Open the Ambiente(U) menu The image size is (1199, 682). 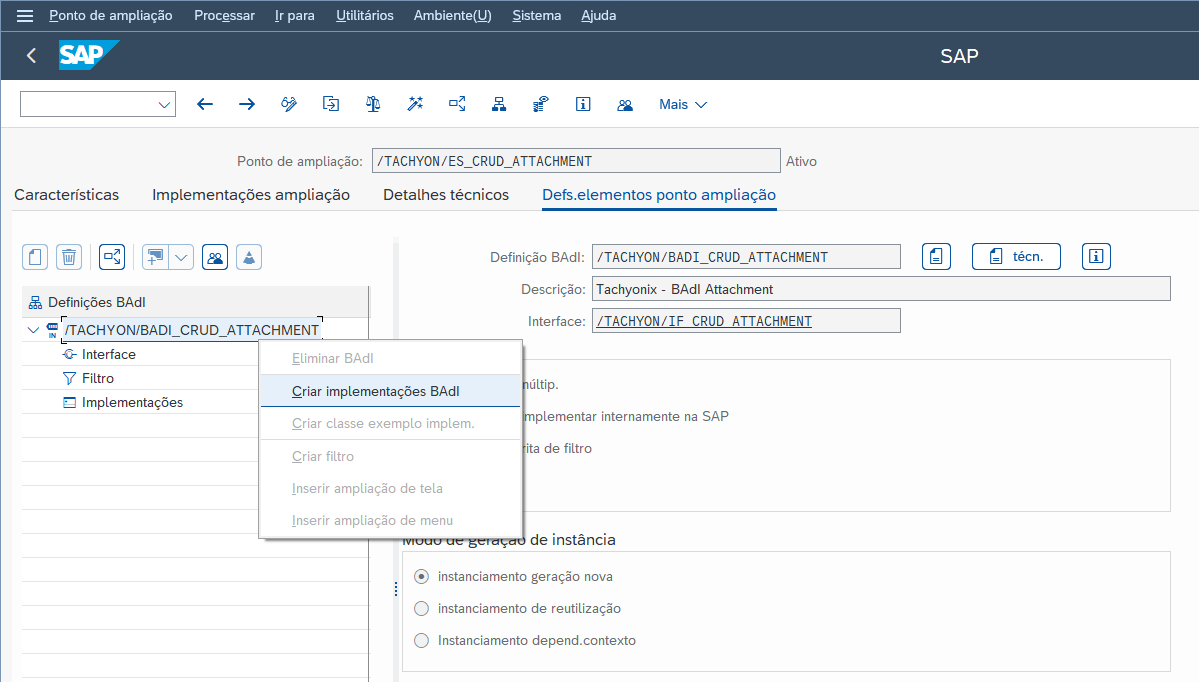click(x=453, y=15)
